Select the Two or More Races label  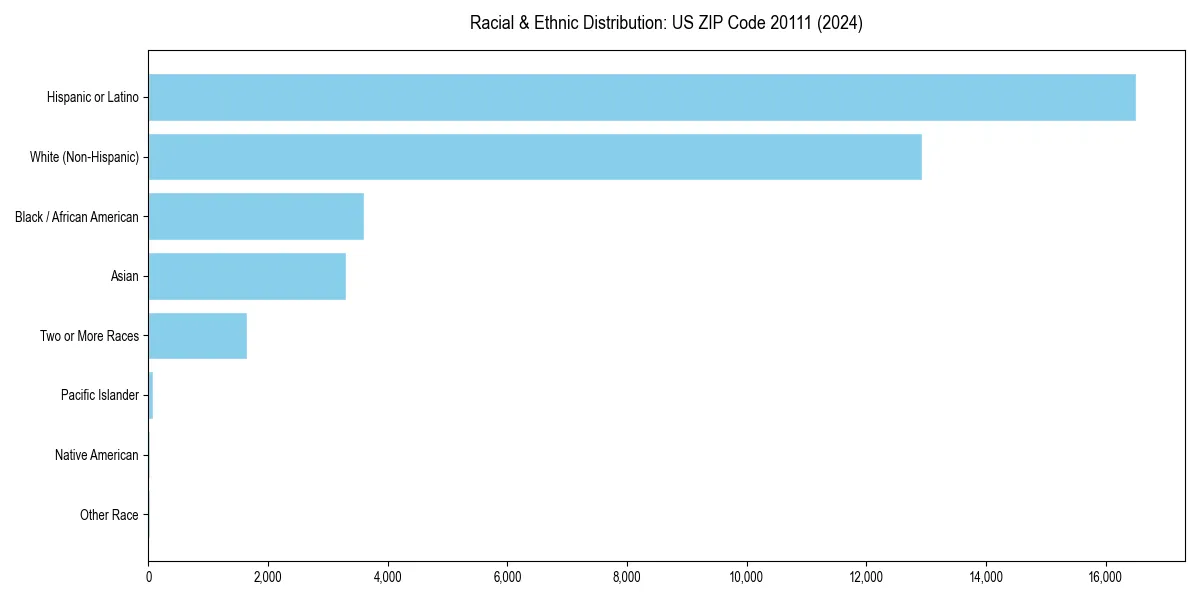(x=90, y=335)
